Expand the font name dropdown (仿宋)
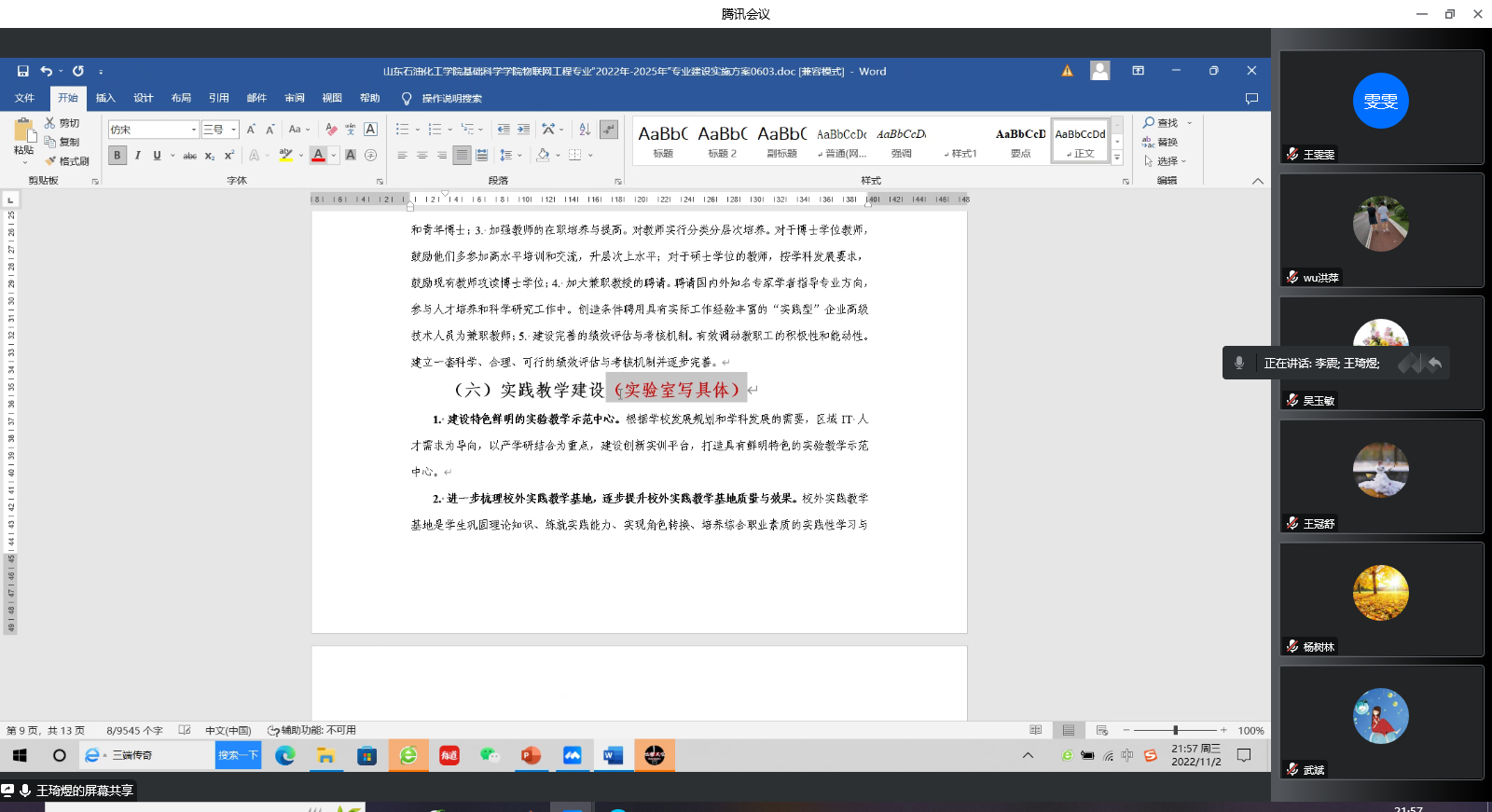 click(x=194, y=130)
